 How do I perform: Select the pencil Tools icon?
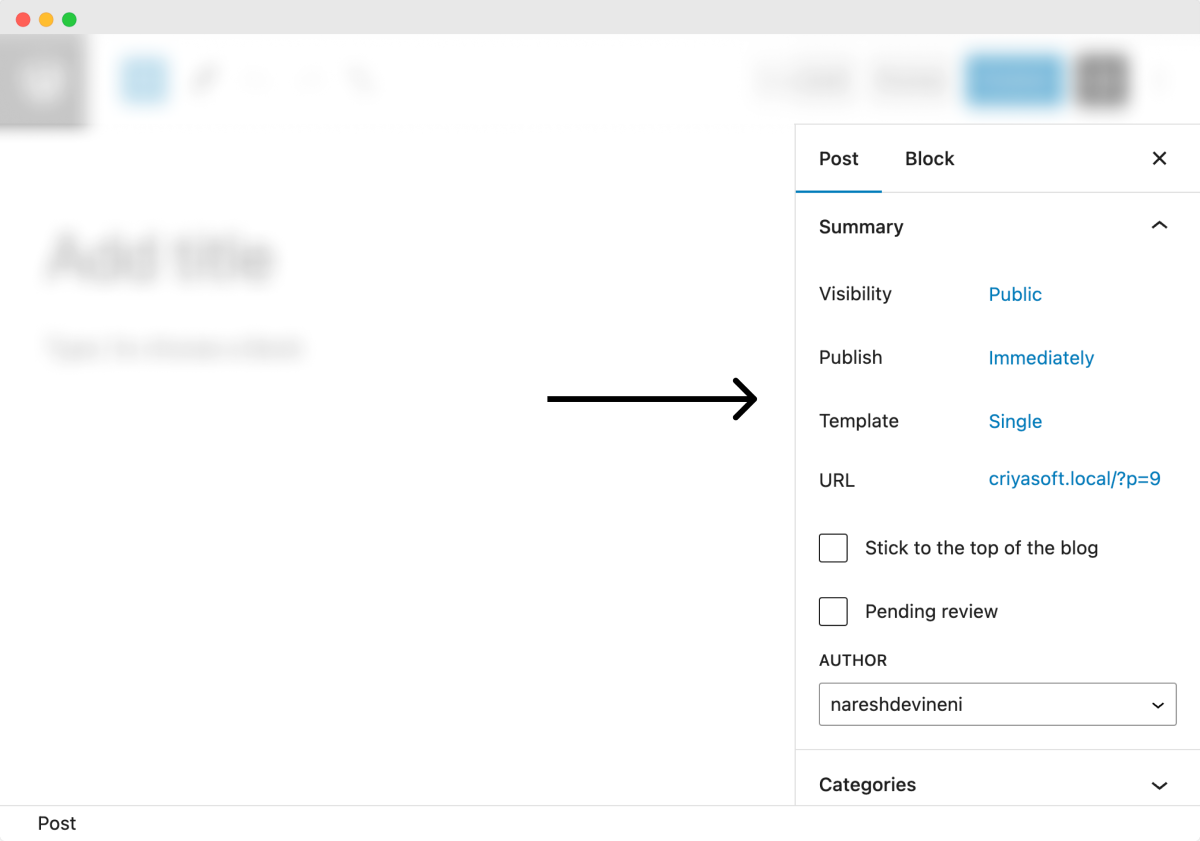point(205,81)
